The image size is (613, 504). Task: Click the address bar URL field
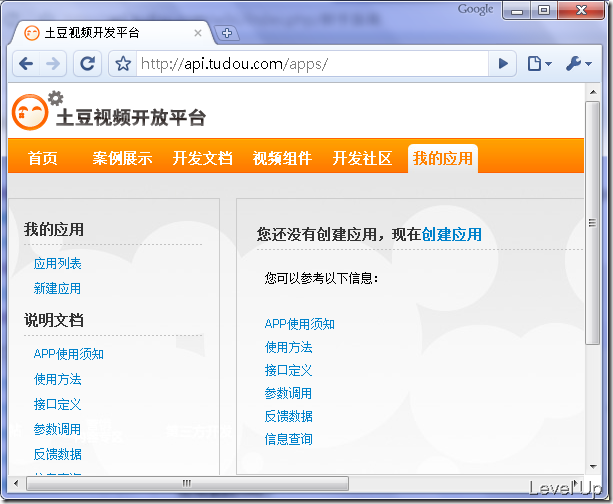click(312, 64)
